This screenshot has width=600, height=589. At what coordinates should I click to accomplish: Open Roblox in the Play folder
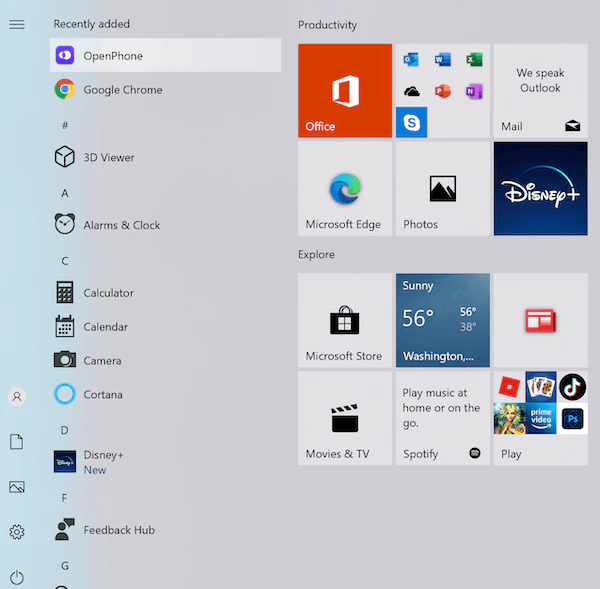509,387
